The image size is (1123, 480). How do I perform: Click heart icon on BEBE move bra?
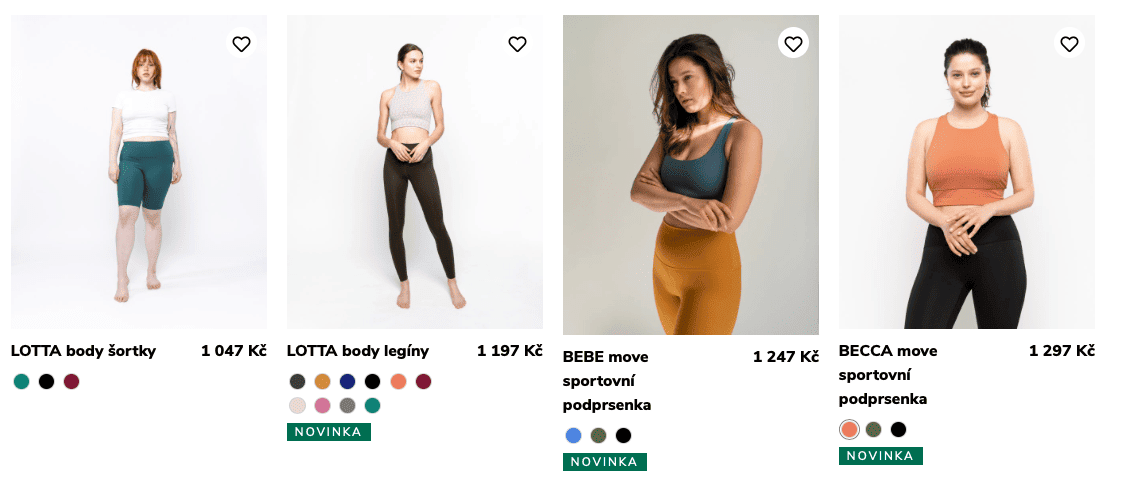(x=793, y=44)
